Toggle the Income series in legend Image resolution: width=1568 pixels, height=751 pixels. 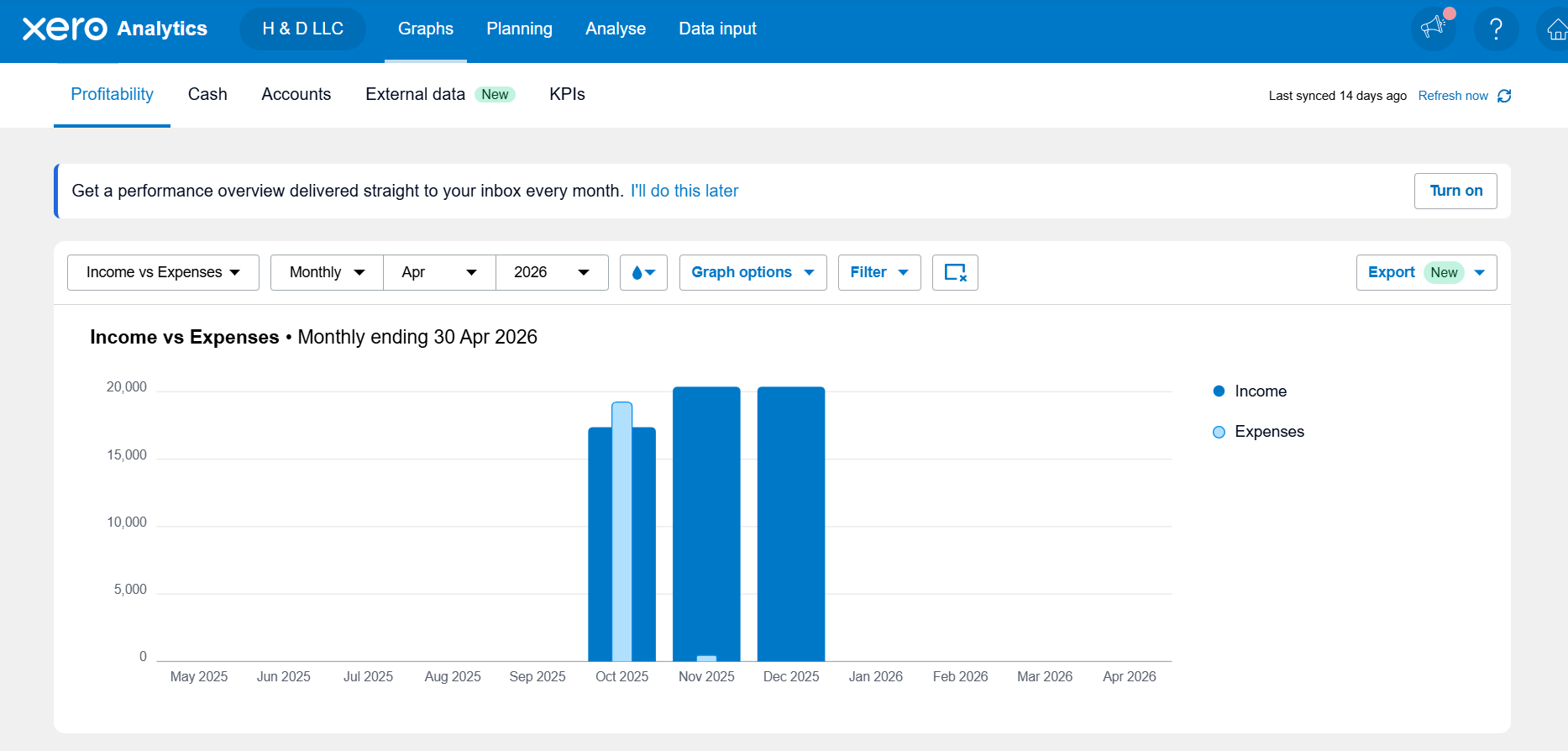[1250, 391]
